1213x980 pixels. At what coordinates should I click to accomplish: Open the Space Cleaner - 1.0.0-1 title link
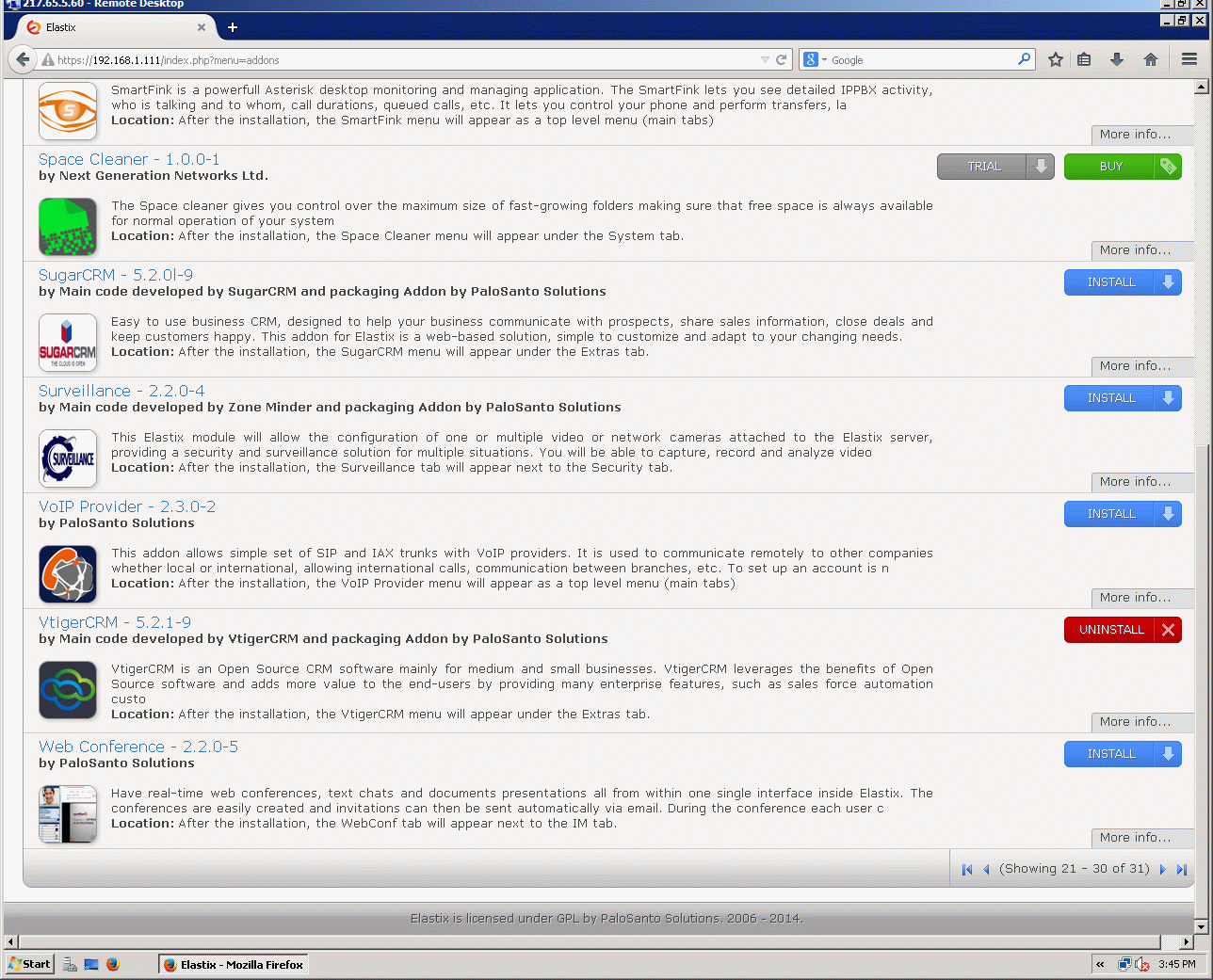(x=129, y=160)
